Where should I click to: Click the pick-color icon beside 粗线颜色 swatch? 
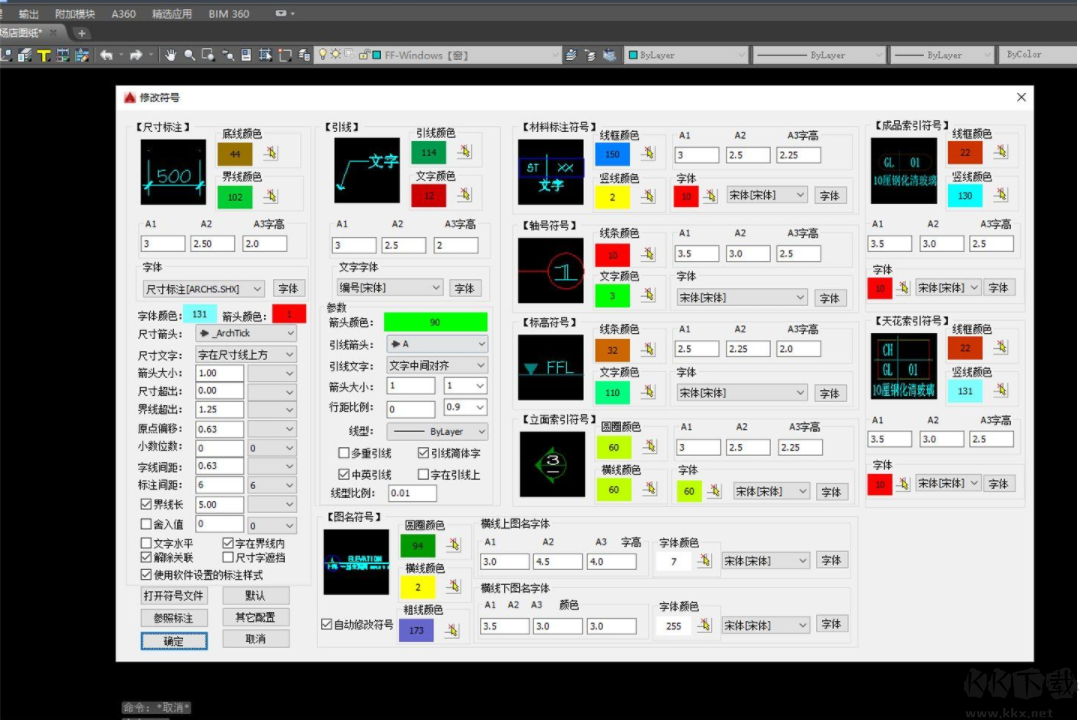click(452, 631)
